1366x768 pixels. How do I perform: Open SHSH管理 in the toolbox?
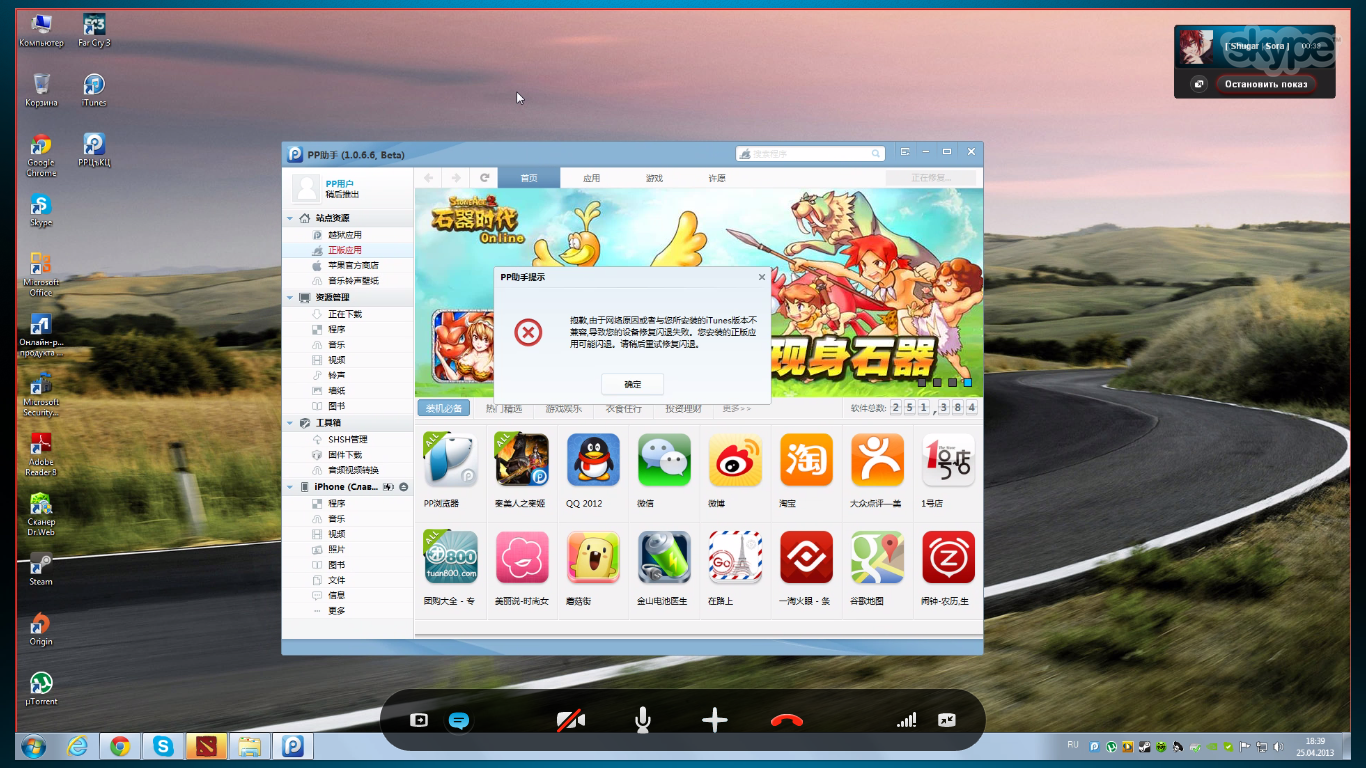pyautogui.click(x=347, y=439)
